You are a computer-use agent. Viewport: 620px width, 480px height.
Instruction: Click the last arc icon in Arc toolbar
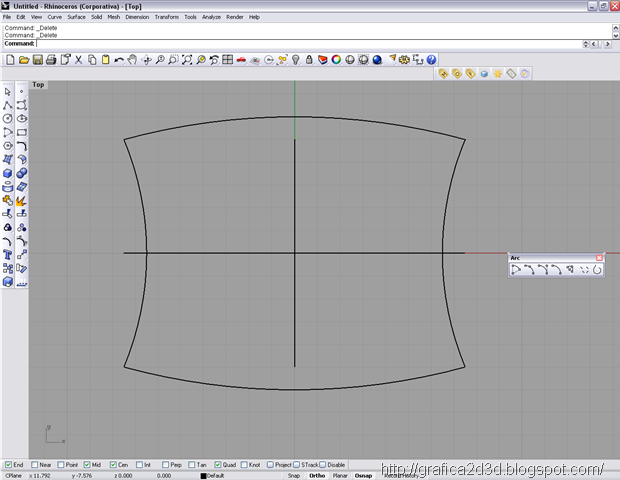tap(597, 270)
